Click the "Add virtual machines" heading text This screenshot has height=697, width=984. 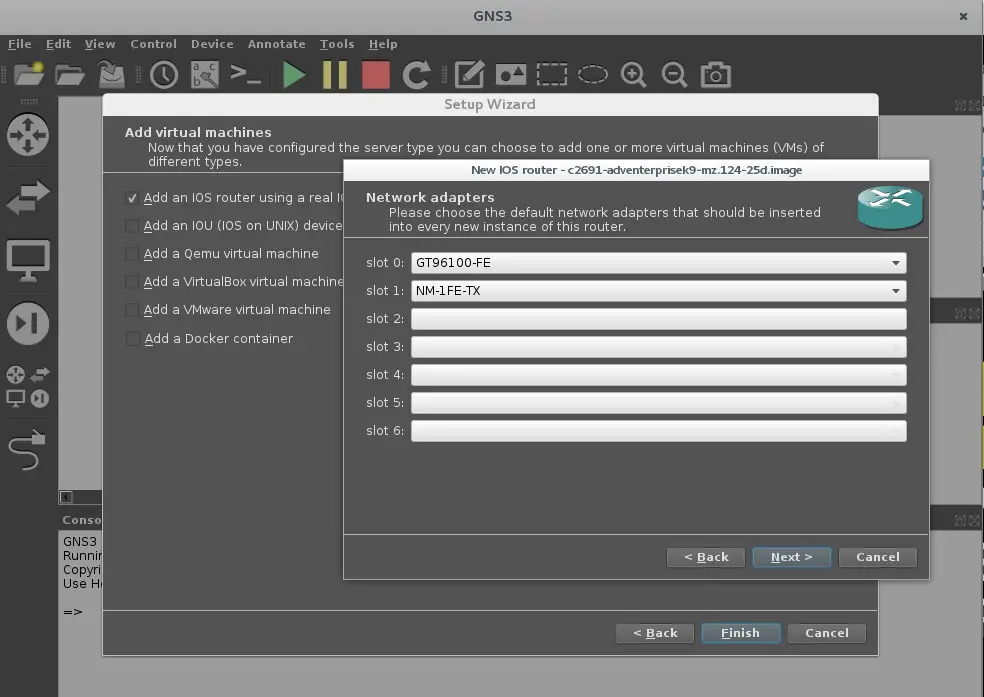click(198, 132)
